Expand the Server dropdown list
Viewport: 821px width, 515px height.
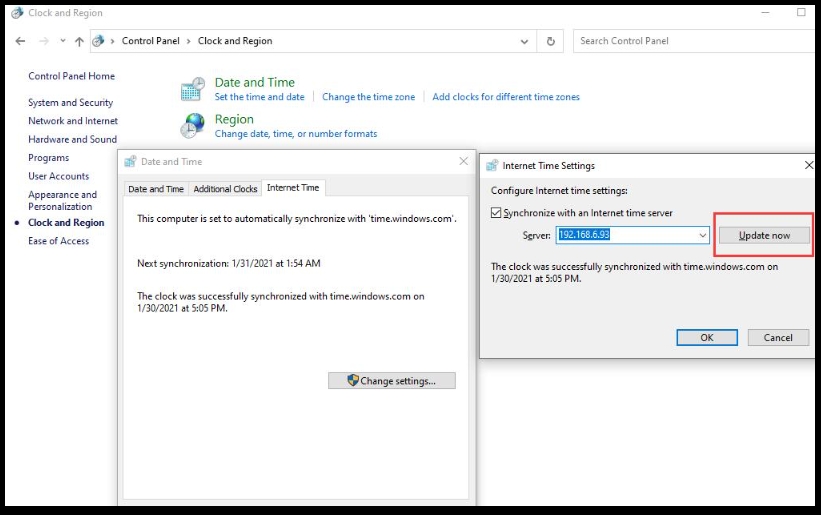[704, 235]
